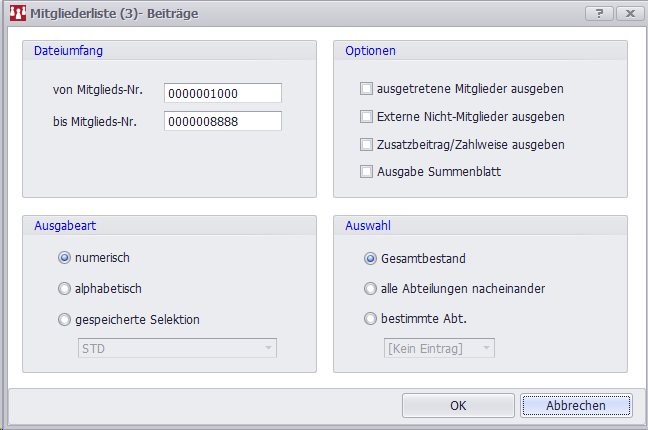This screenshot has height=430, width=648.
Task: Select 'gespeicherte Selektion' radio option
Action: (65, 319)
